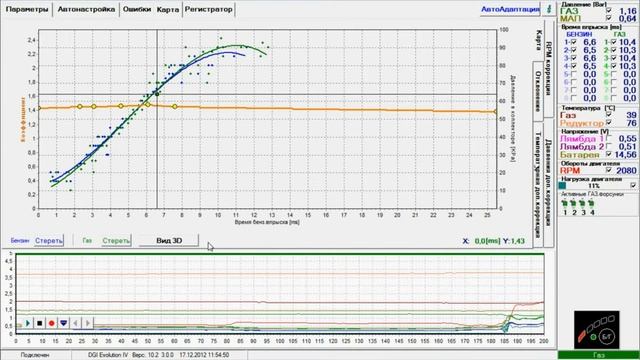Click the Редуктор temperature value 76

click(x=631, y=123)
